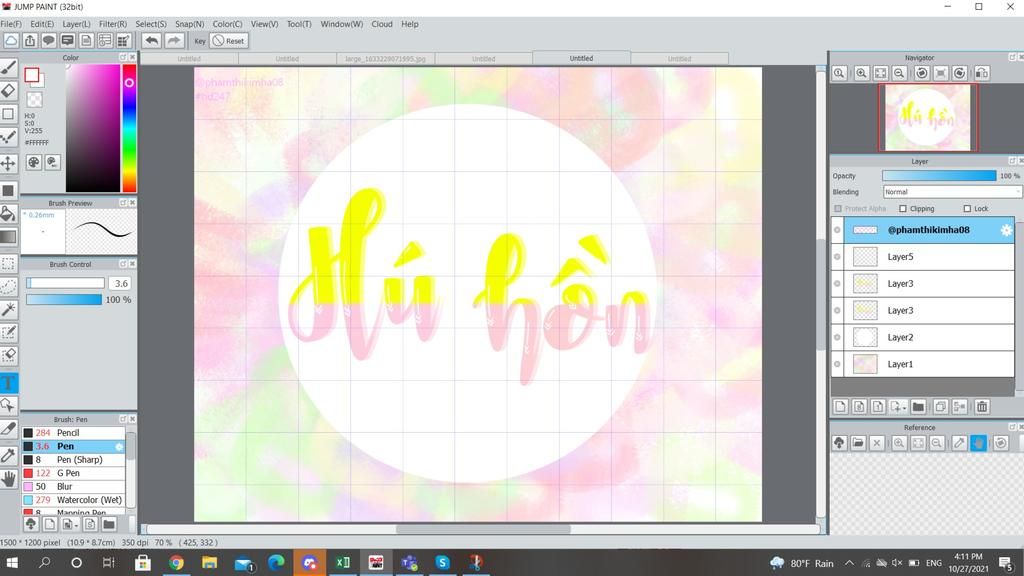Open the color palette icon in Color panel

(33, 162)
